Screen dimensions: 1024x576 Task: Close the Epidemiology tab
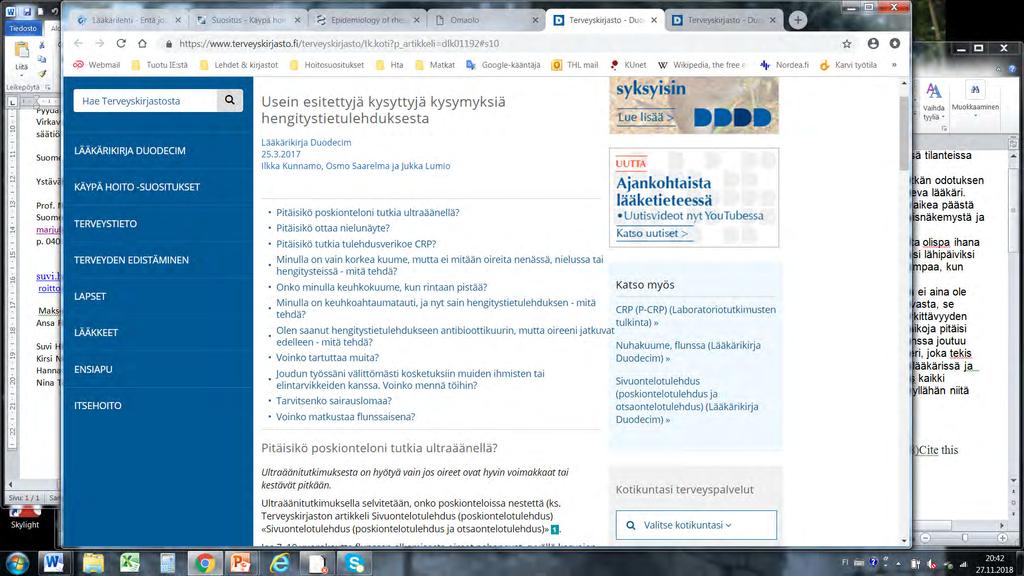click(x=416, y=20)
